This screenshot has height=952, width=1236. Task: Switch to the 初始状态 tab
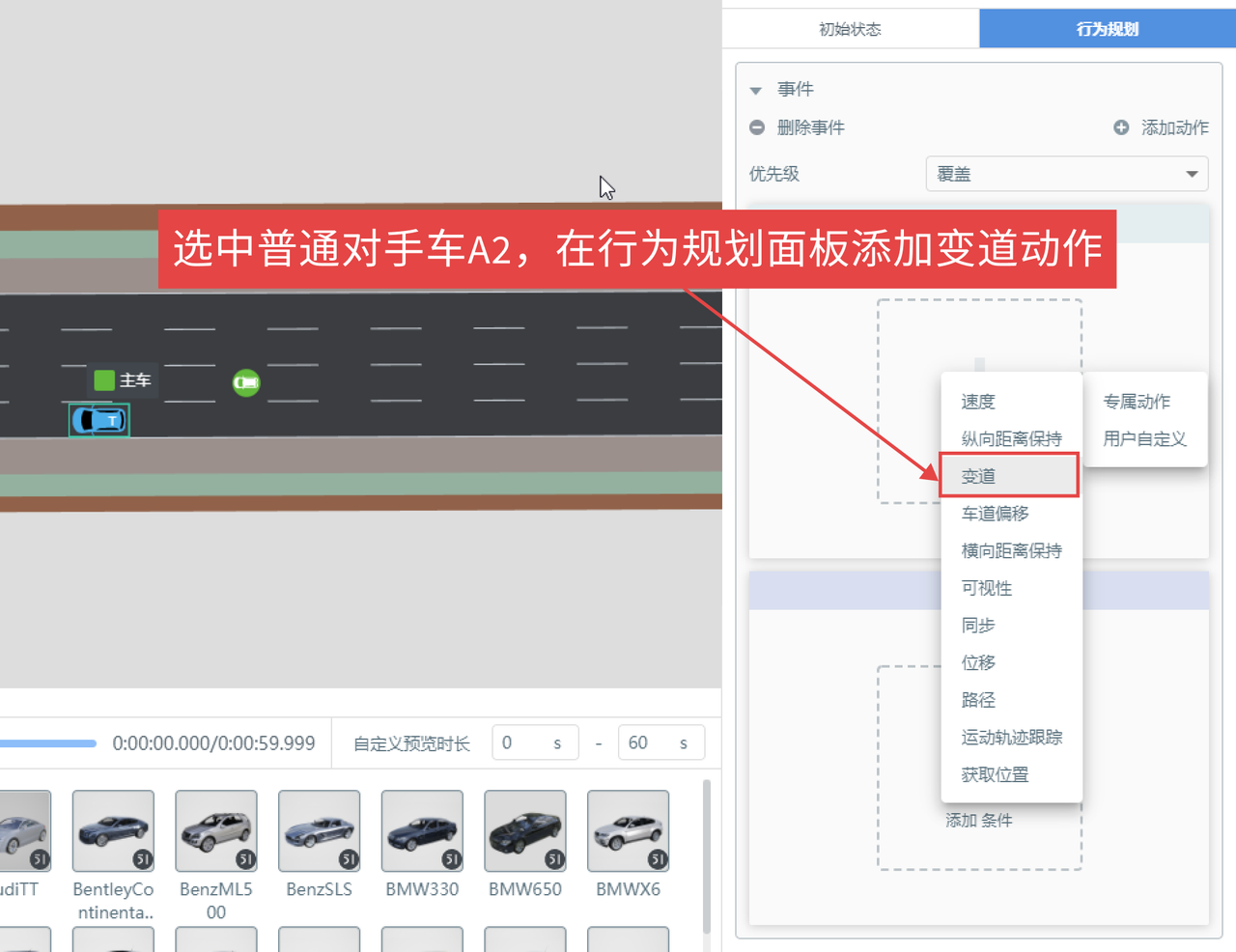850,29
